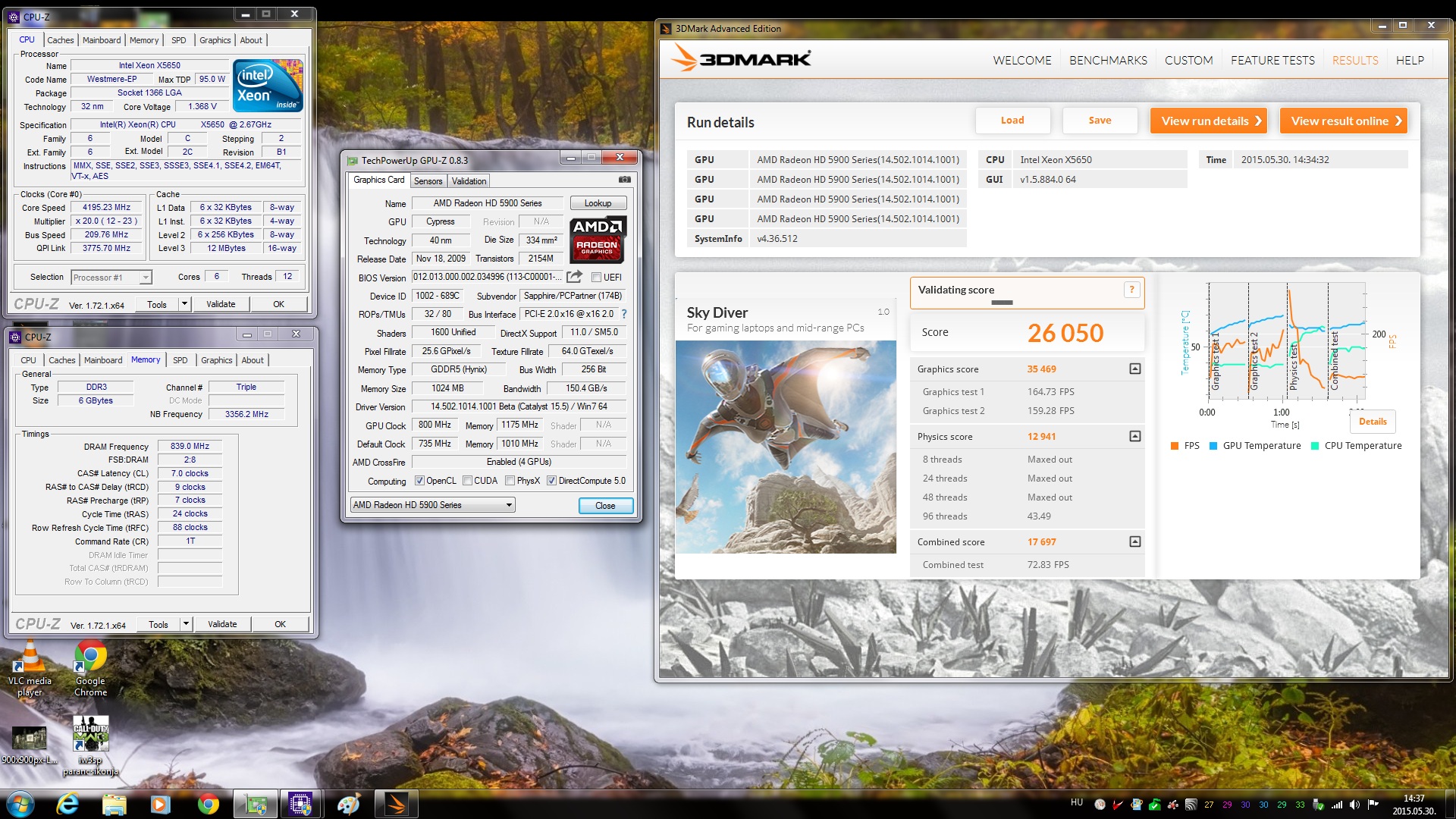Click the Sky Diver benchmark thumbnail

(786, 447)
